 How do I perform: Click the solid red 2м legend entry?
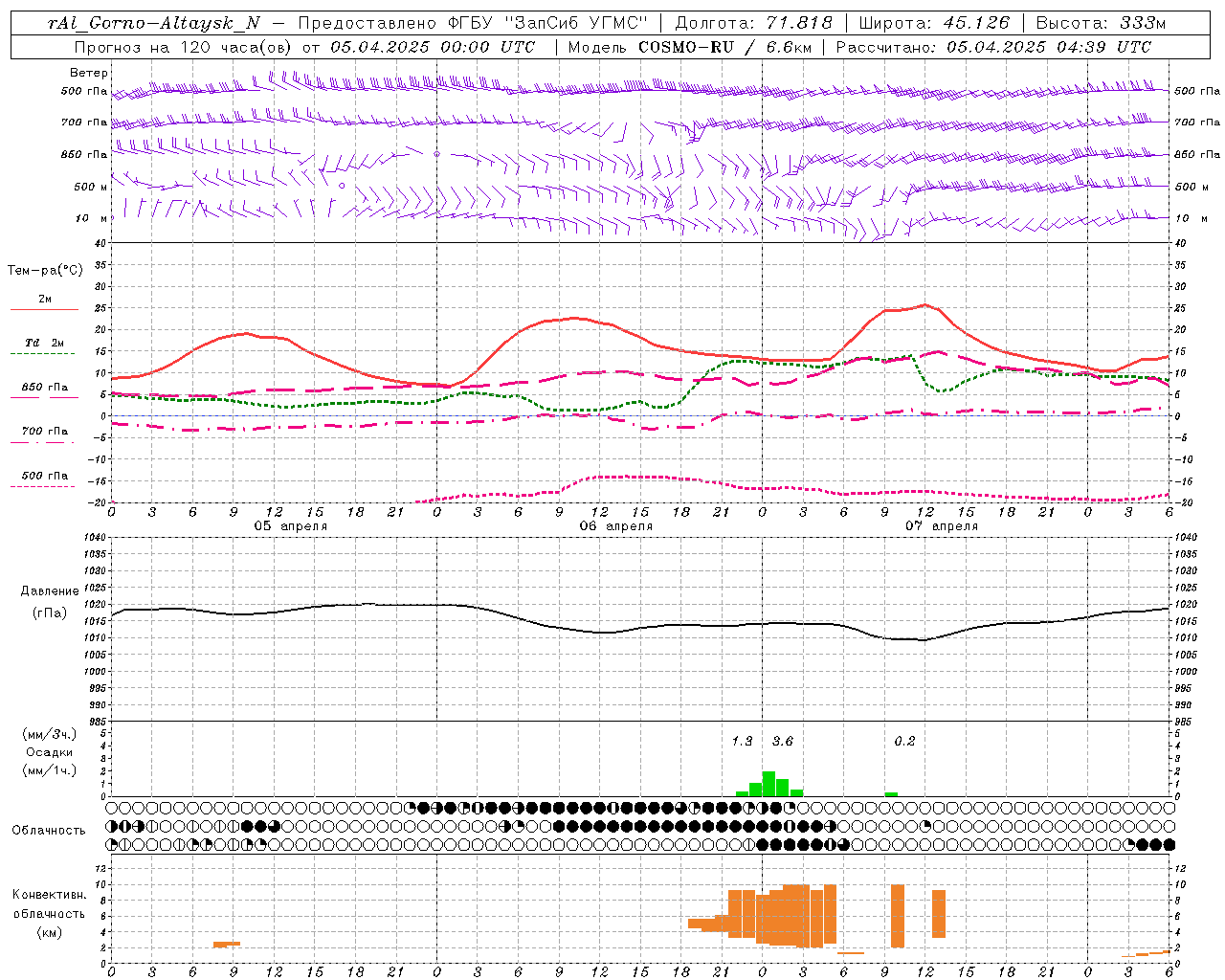point(44,303)
